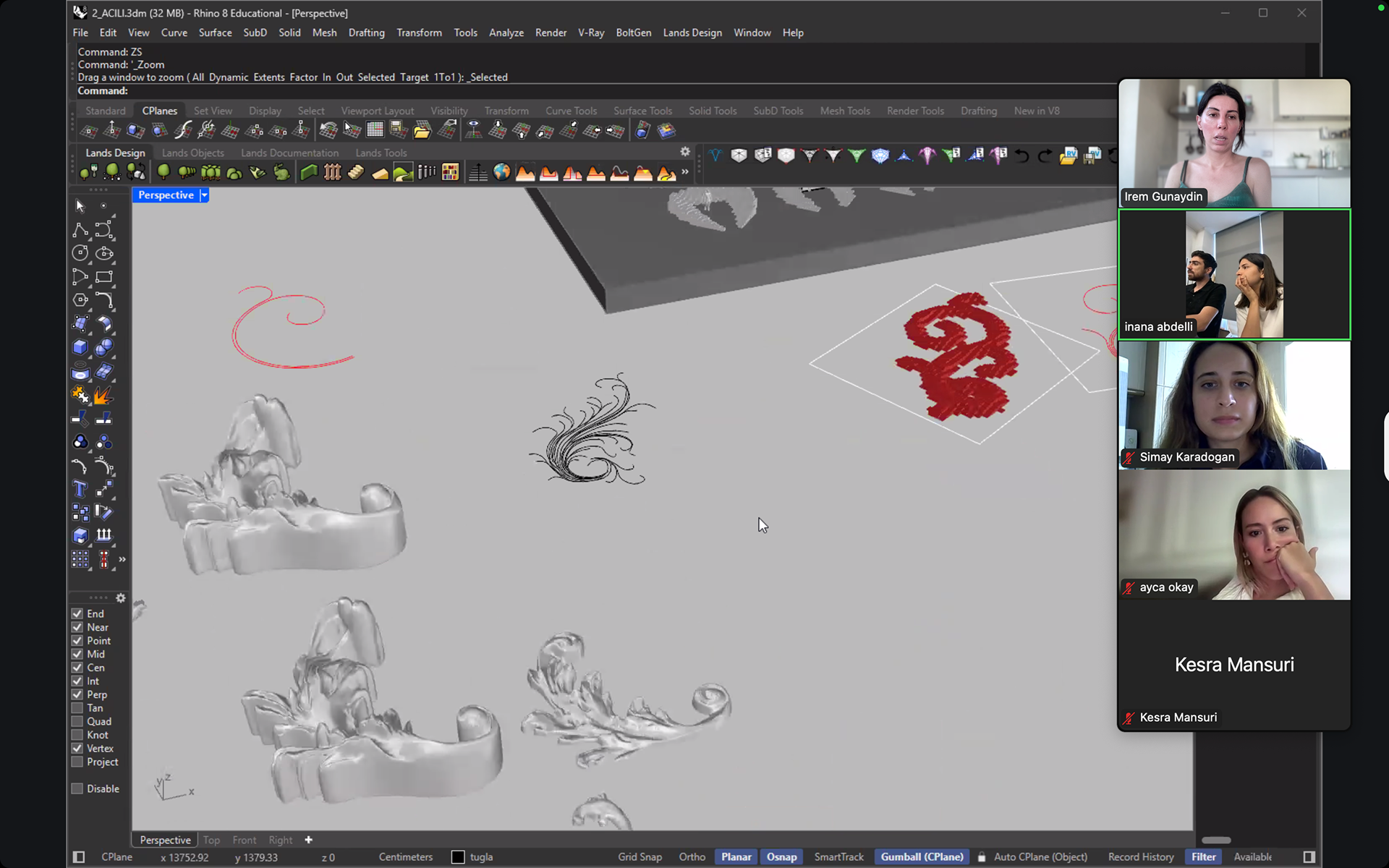Toggle SmartTrack in status bar
This screenshot has width=1389, height=868.
click(x=839, y=857)
